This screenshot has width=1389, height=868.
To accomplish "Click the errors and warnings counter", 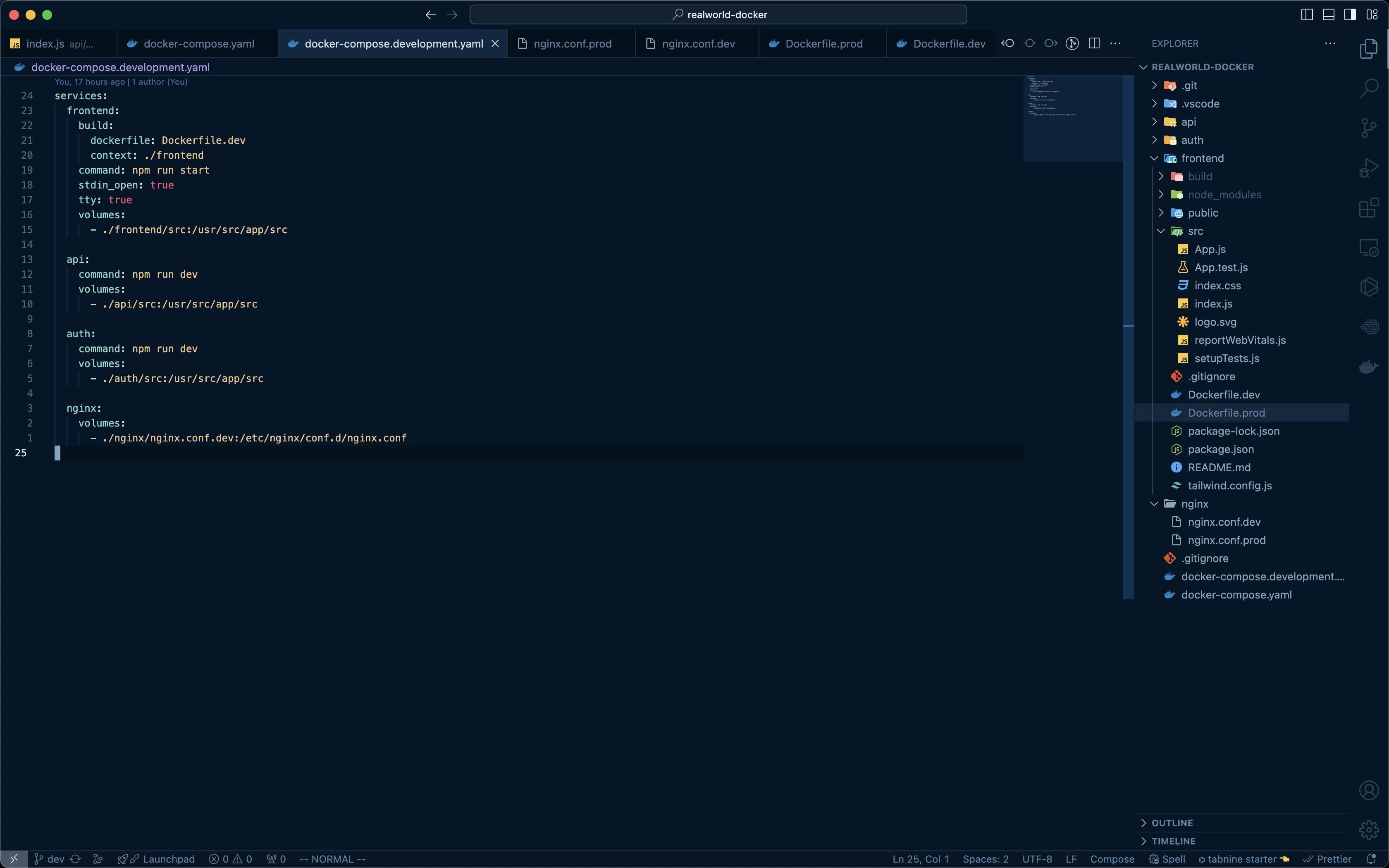I will (230, 859).
